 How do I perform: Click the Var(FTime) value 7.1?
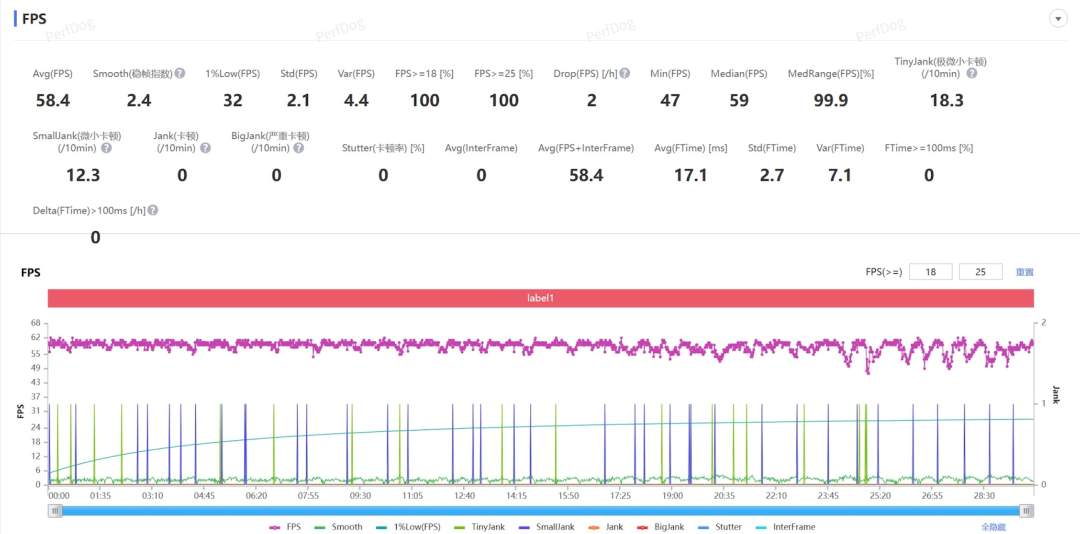840,175
